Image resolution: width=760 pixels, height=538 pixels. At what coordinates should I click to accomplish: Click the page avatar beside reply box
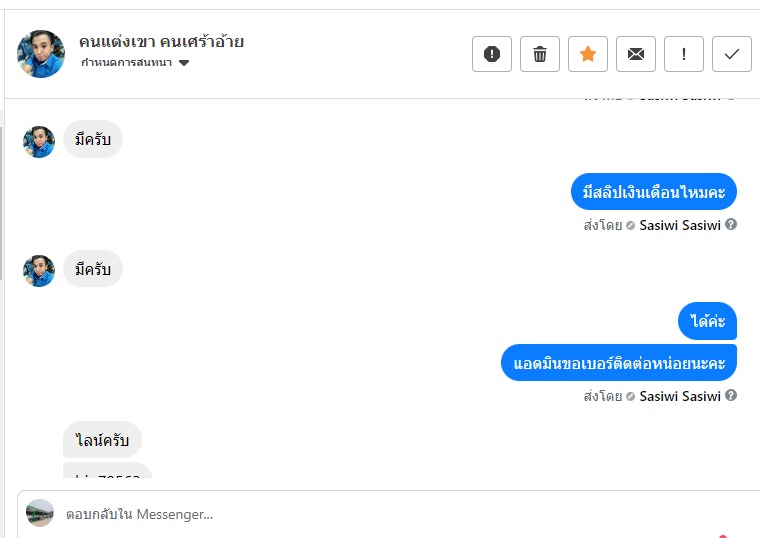pos(40,513)
